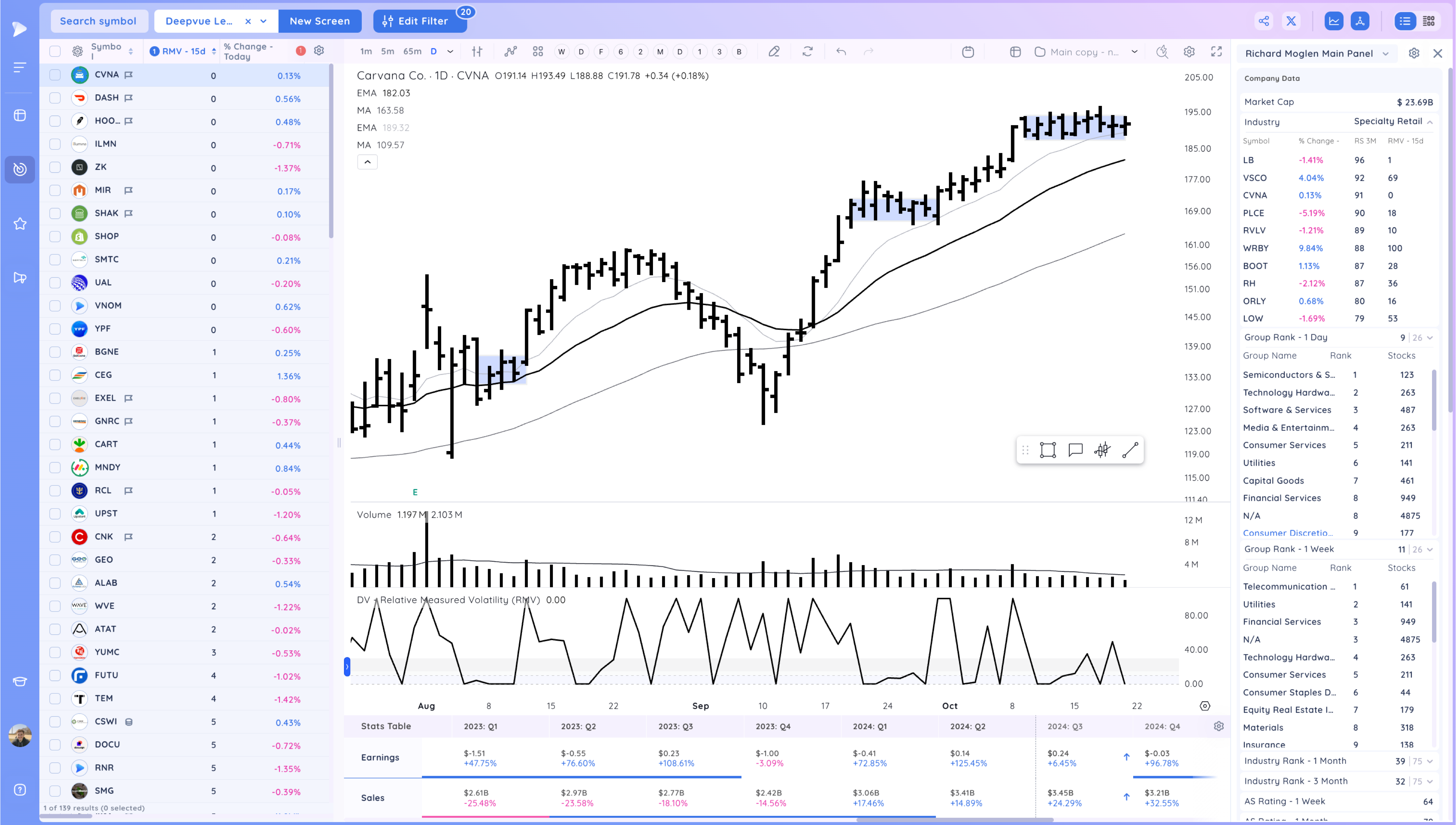Select the 5m timeframe

point(387,52)
